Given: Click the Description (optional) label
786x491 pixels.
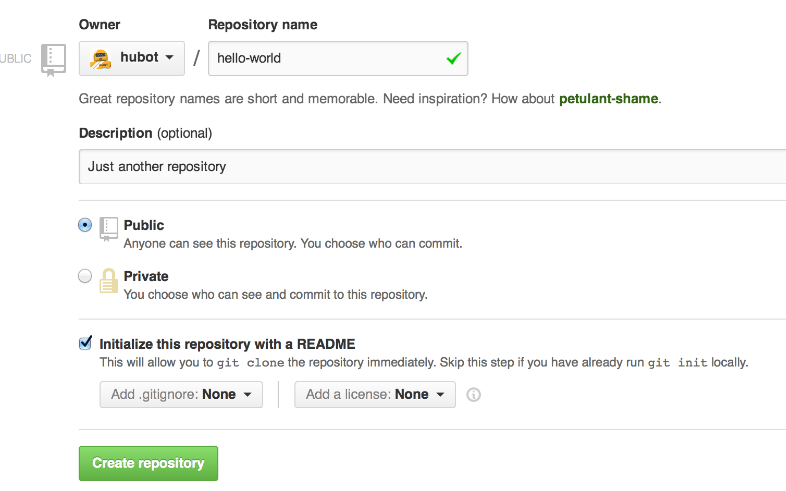Looking at the screenshot, I should 145,133.
